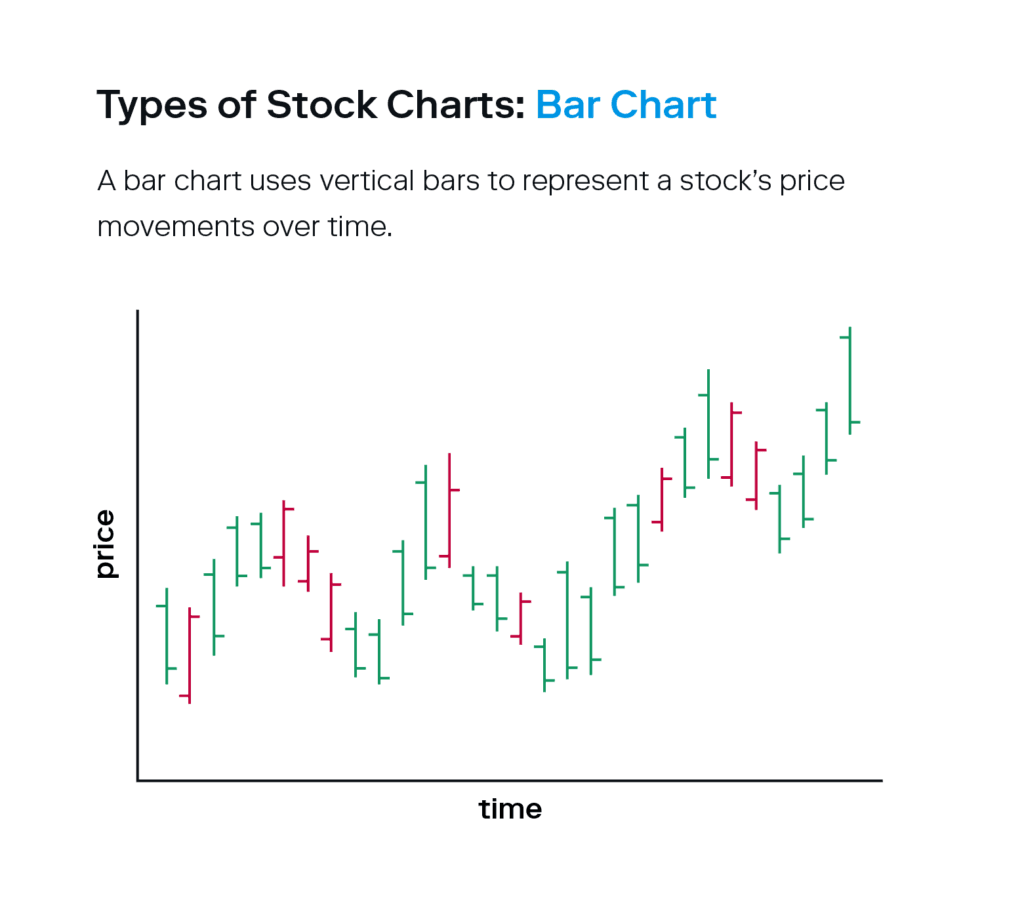The height and width of the screenshot is (913, 1024).
Task: Select the last red bar in the chart
Action: 756,475
